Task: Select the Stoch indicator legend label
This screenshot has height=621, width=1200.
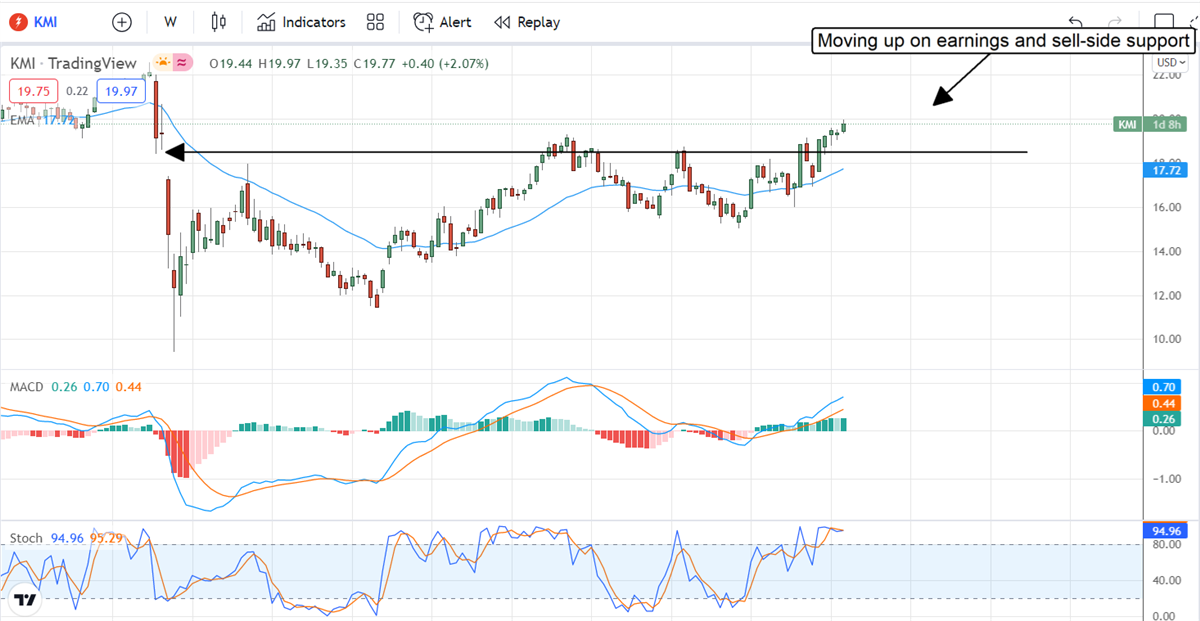Action: pyautogui.click(x=26, y=538)
